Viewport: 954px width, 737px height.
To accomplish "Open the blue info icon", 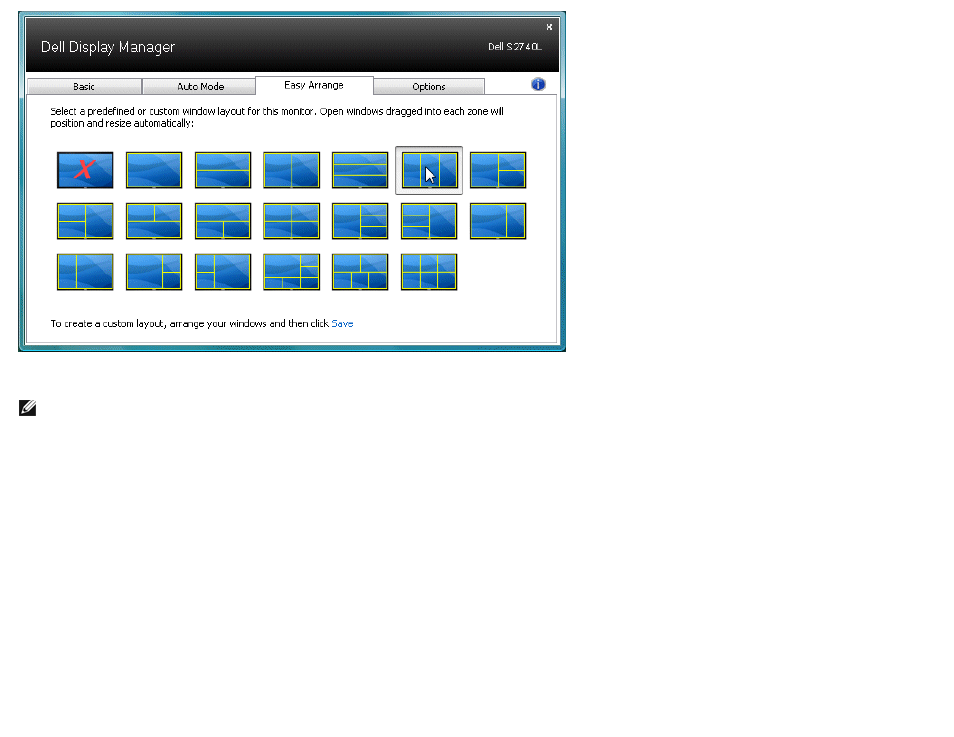I will pos(538,85).
